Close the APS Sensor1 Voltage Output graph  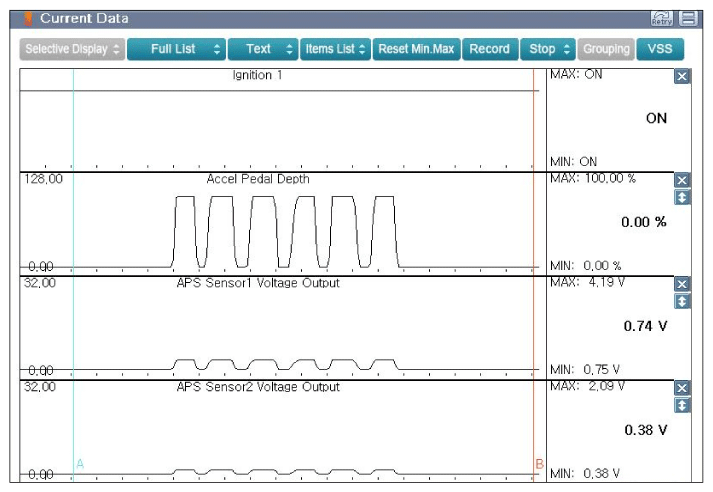tap(683, 284)
